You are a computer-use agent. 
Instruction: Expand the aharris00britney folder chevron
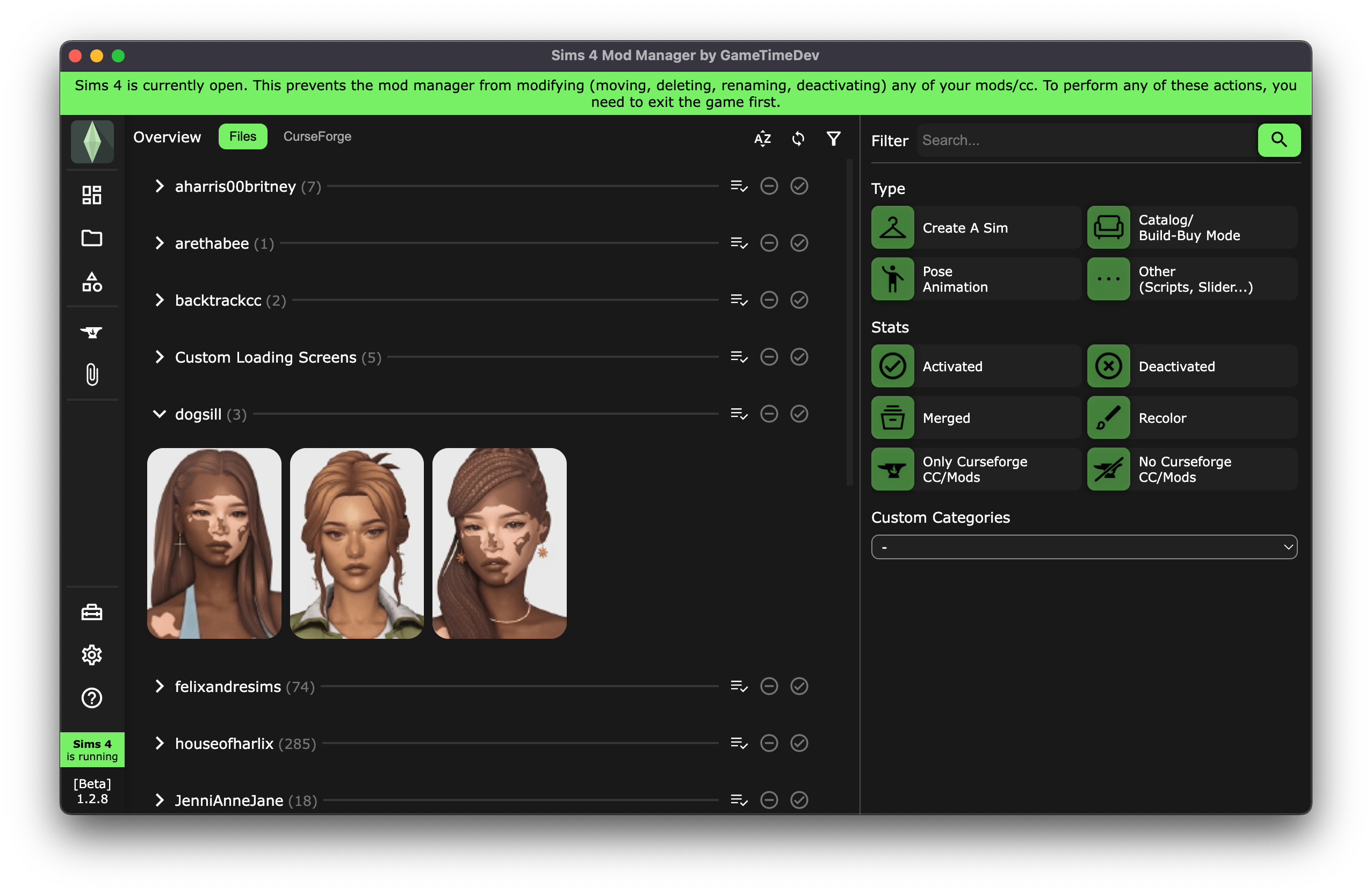[x=160, y=186]
